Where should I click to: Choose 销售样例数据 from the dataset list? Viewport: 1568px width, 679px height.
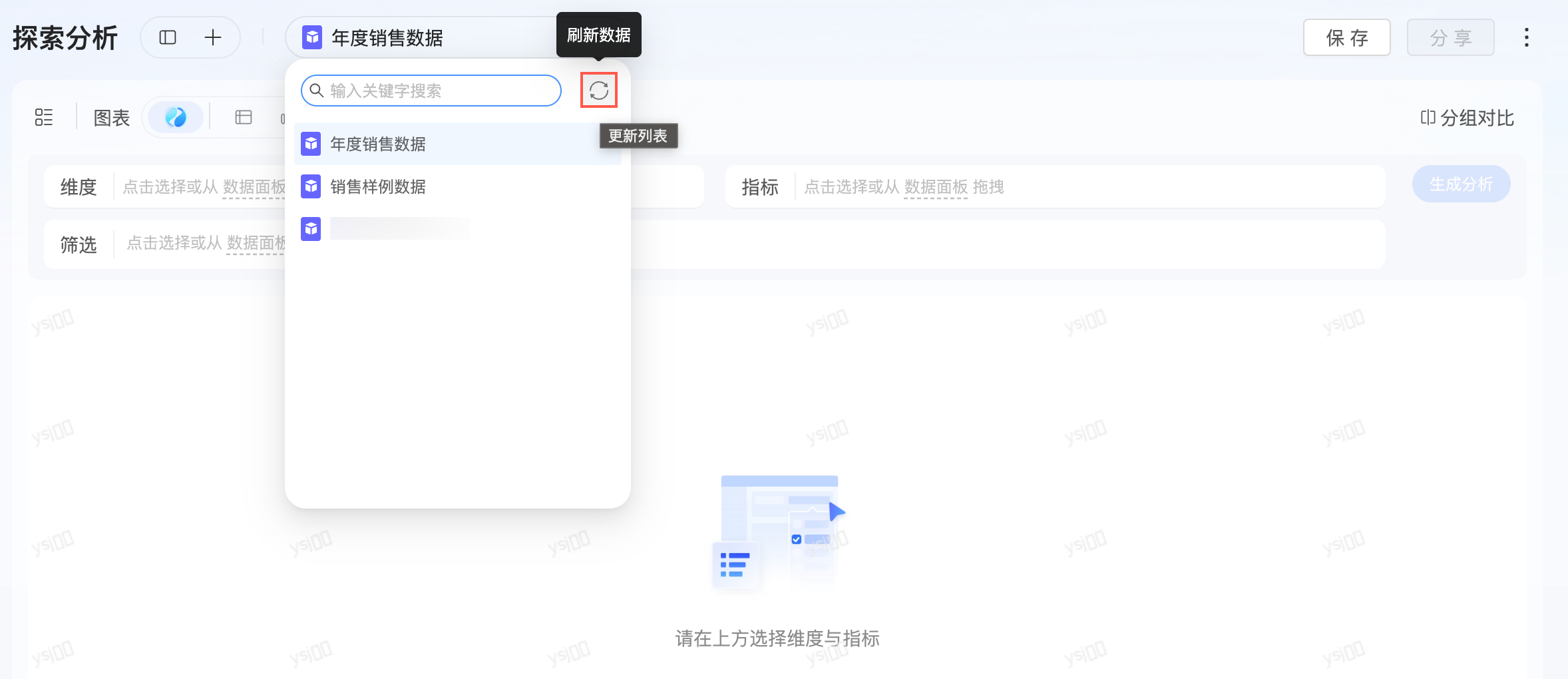tap(458, 186)
